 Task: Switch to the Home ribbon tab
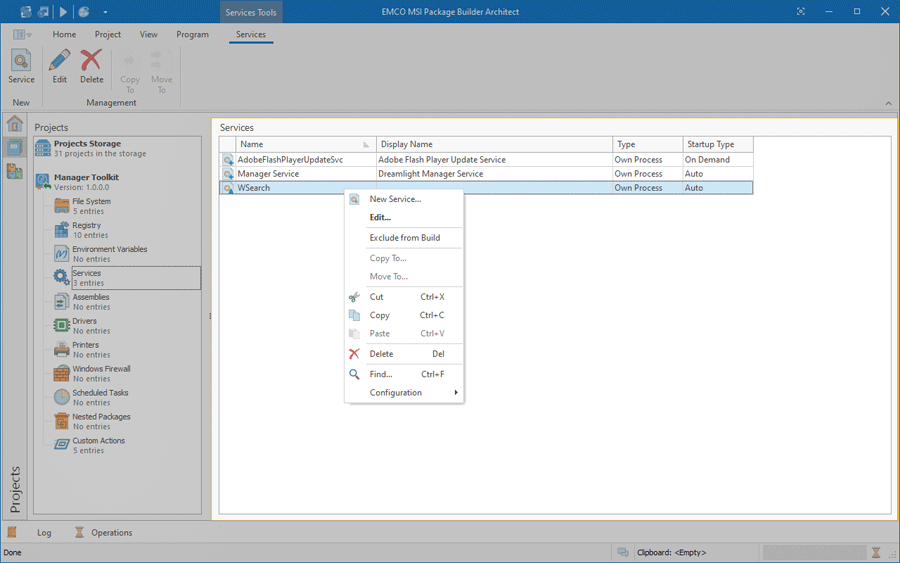point(64,34)
